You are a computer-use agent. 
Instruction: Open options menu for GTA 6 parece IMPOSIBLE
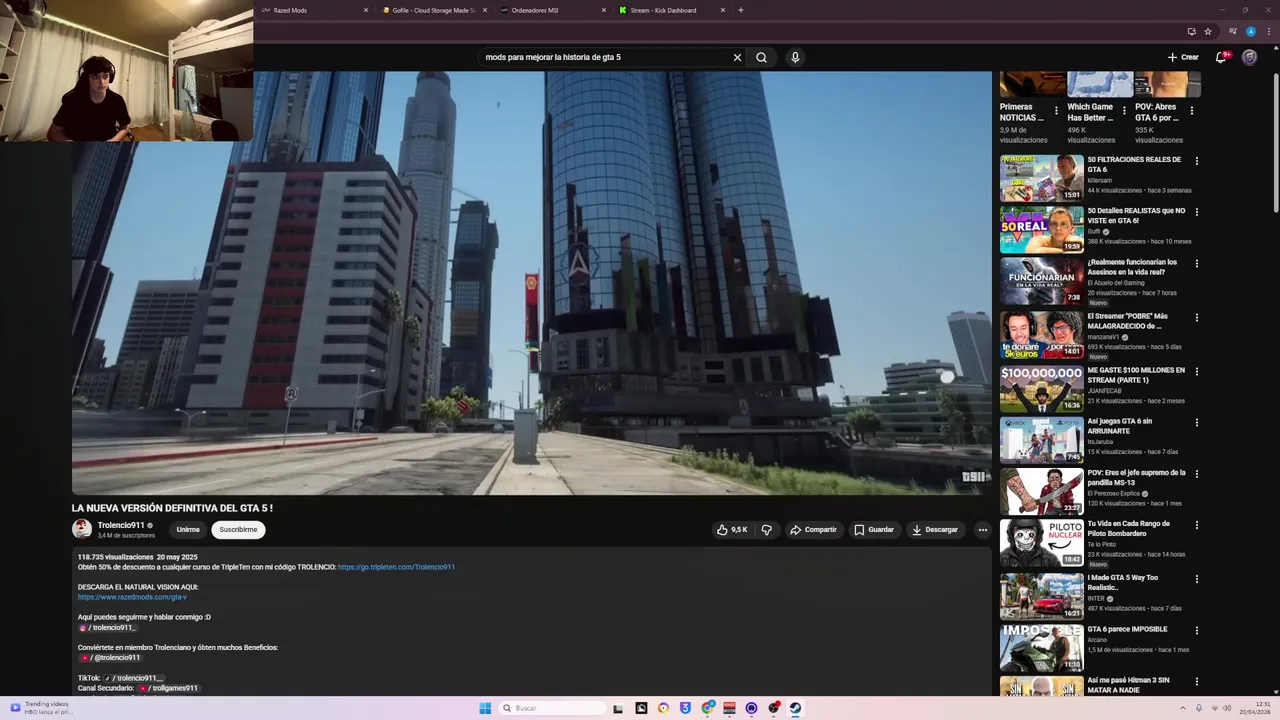click(x=1196, y=630)
